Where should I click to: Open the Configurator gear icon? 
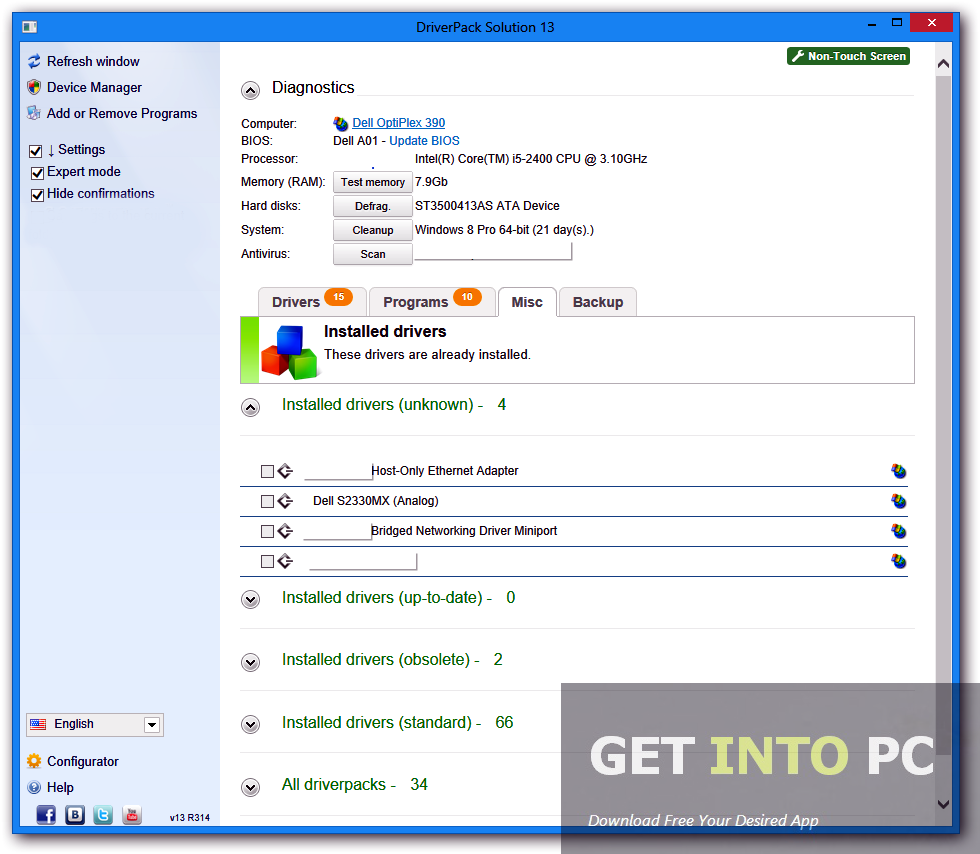click(x=34, y=761)
